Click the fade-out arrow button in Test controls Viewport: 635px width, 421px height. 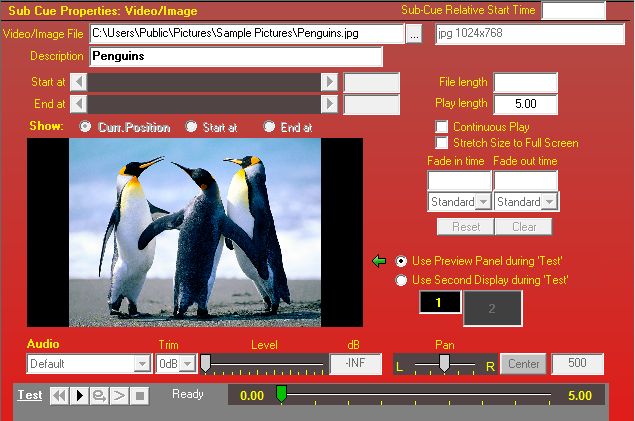(x=119, y=395)
